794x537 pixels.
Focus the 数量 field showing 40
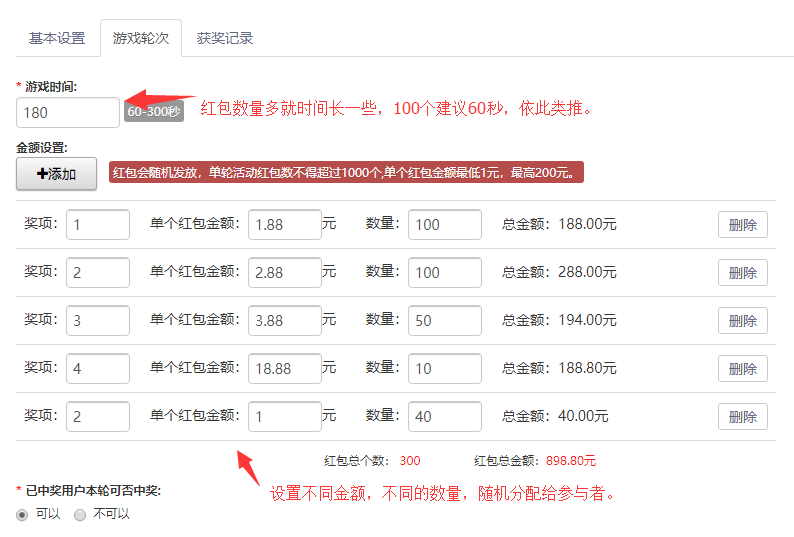click(444, 417)
